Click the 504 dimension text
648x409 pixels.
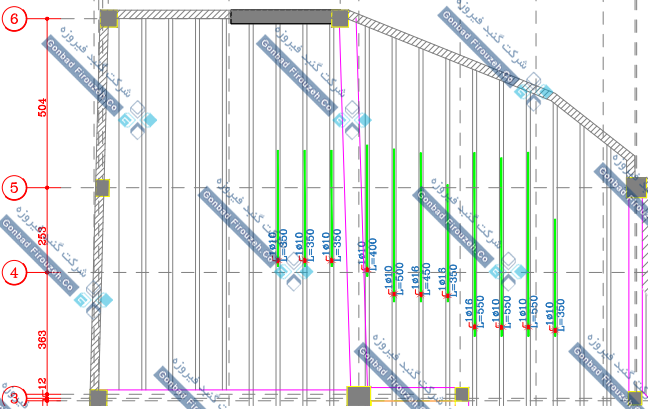(43, 108)
